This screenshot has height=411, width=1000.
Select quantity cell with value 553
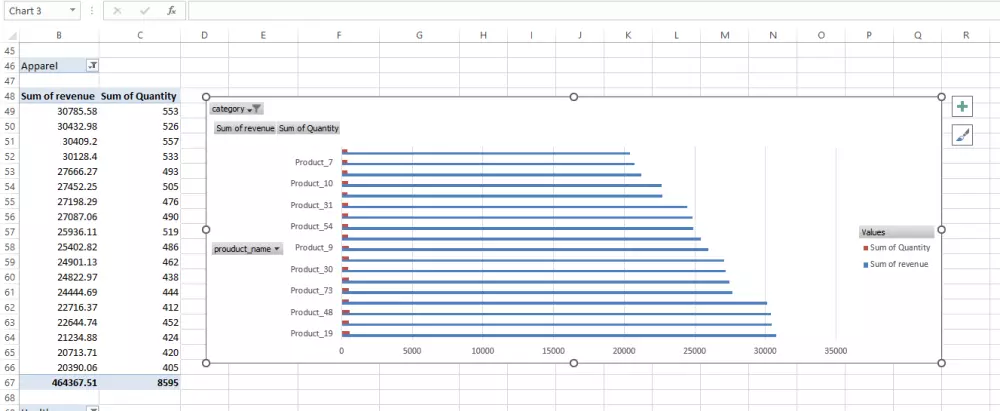pos(140,111)
